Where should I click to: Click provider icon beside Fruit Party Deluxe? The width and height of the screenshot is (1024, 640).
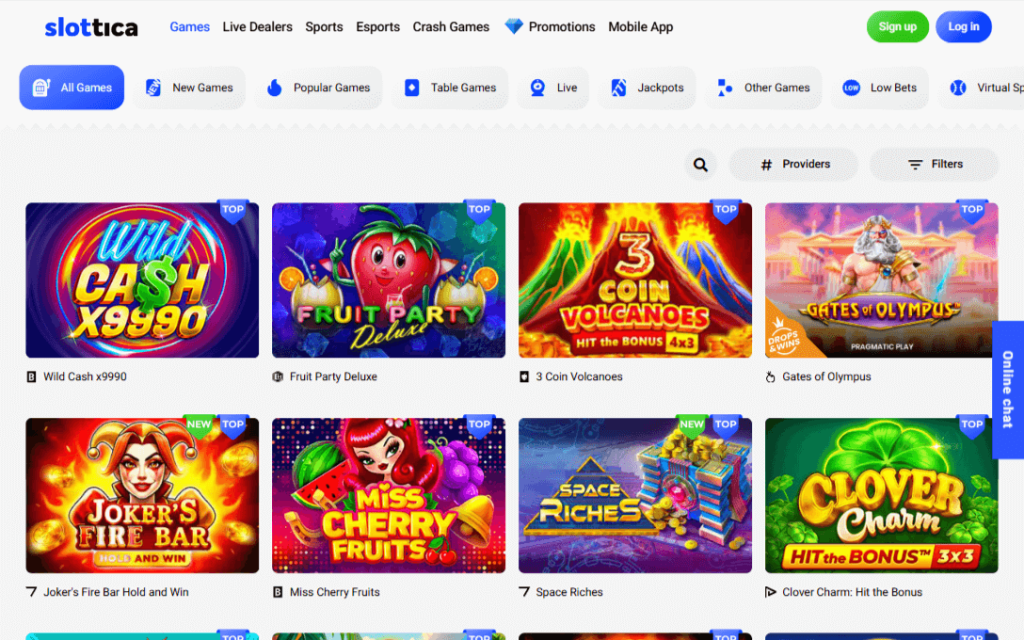click(x=278, y=377)
